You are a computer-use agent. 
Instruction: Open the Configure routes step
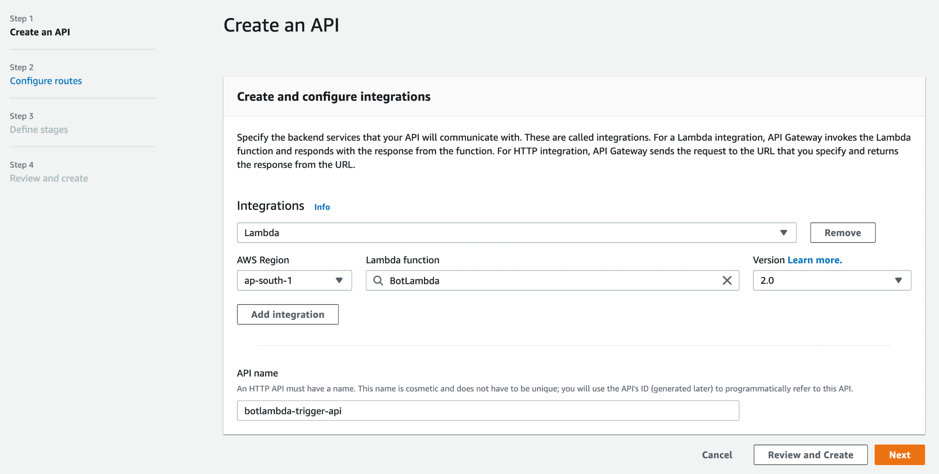(x=46, y=81)
